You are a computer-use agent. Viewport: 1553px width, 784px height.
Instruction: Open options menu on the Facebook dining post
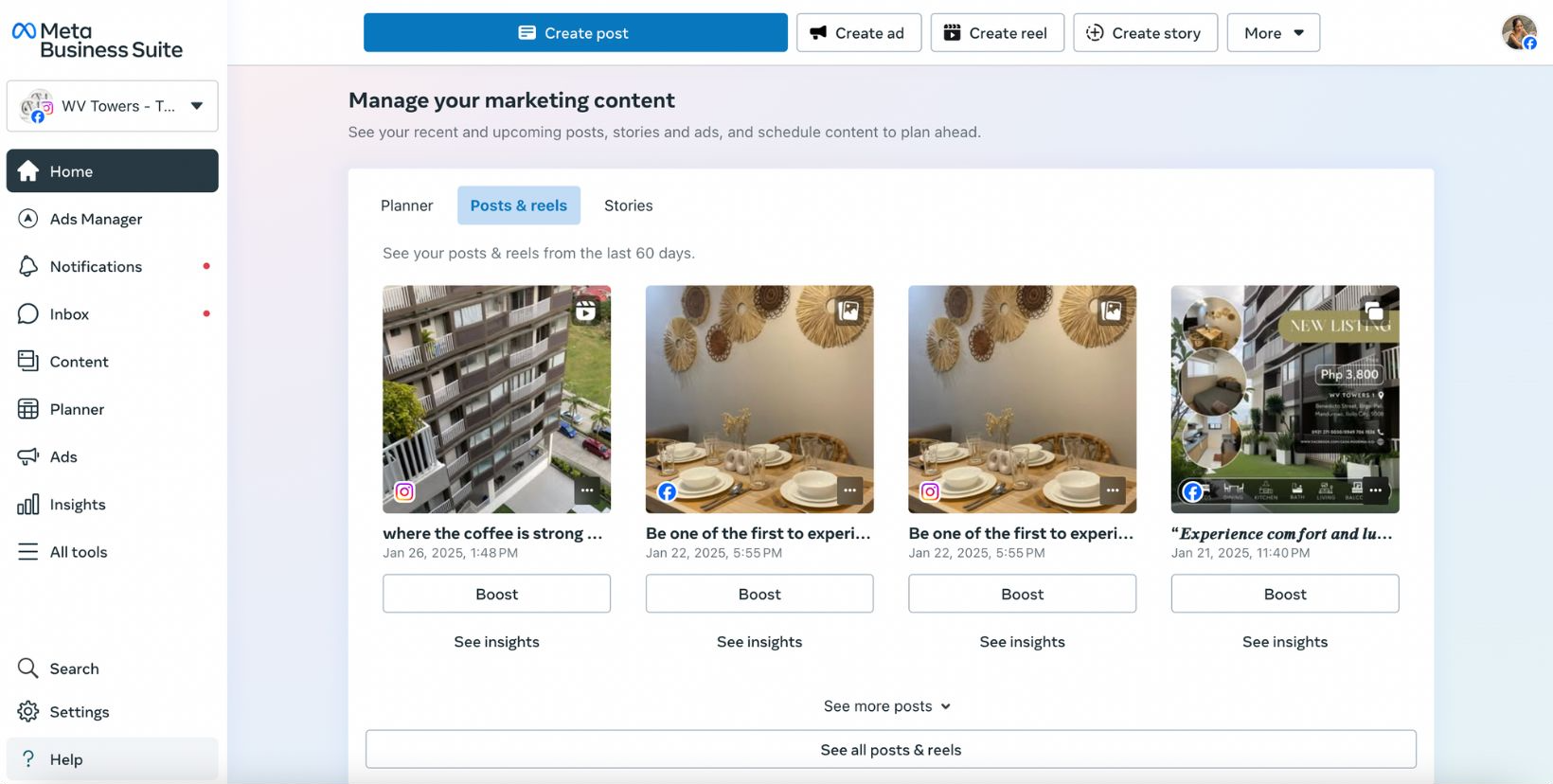[x=850, y=490]
